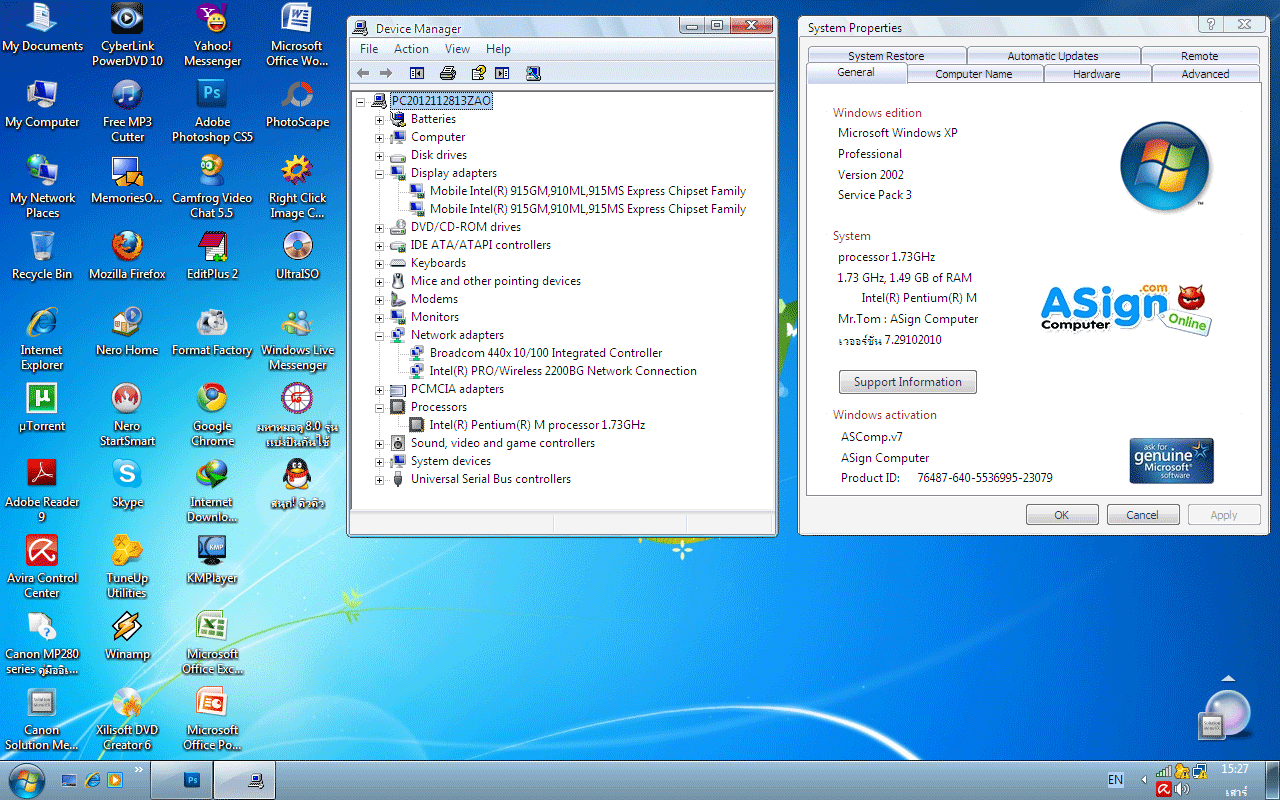This screenshot has height=800, width=1280.
Task: Open the Adobe Reader 9 desktop icon
Action: pyautogui.click(x=42, y=491)
